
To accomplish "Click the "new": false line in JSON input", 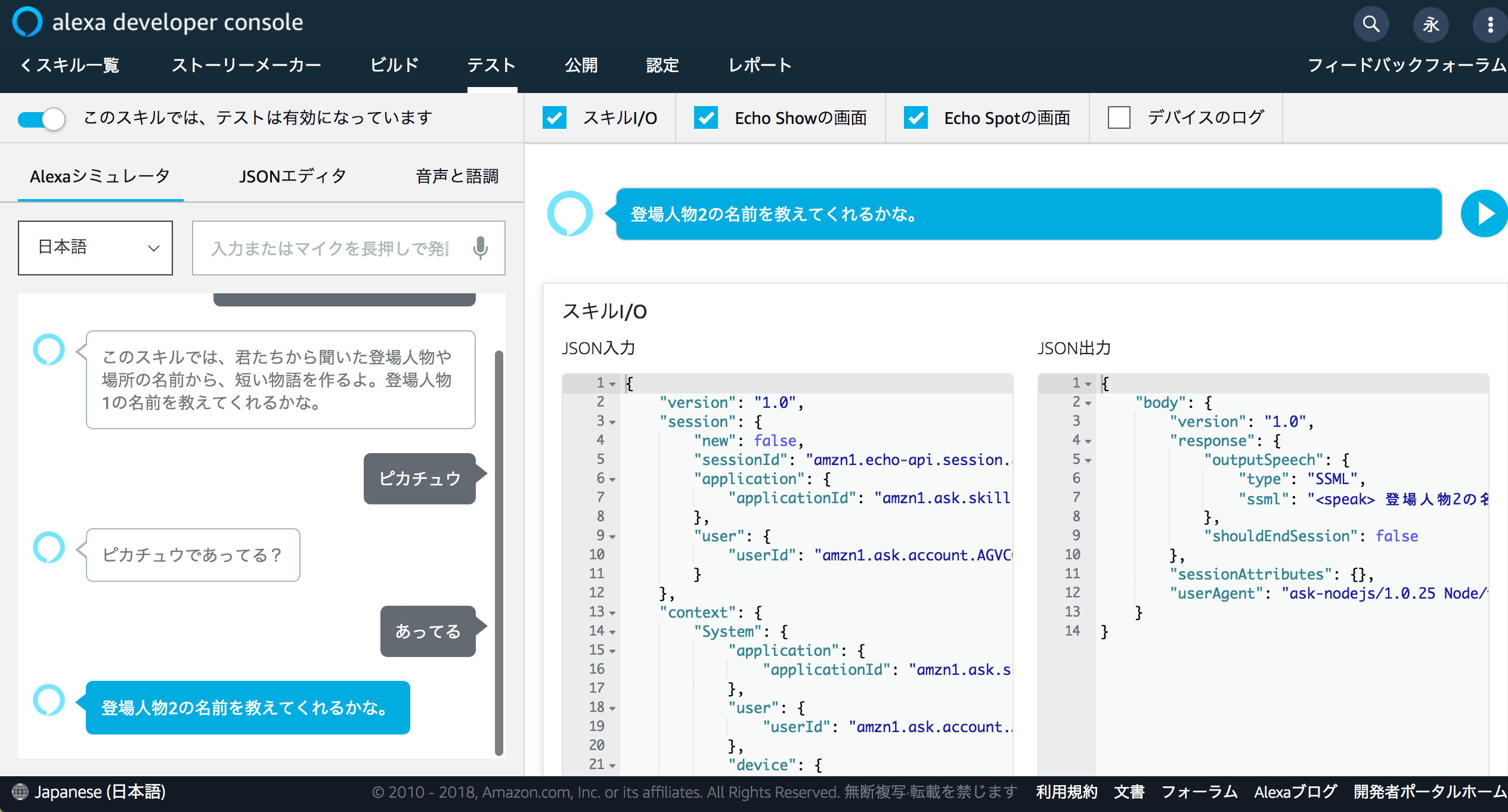I will (749, 441).
